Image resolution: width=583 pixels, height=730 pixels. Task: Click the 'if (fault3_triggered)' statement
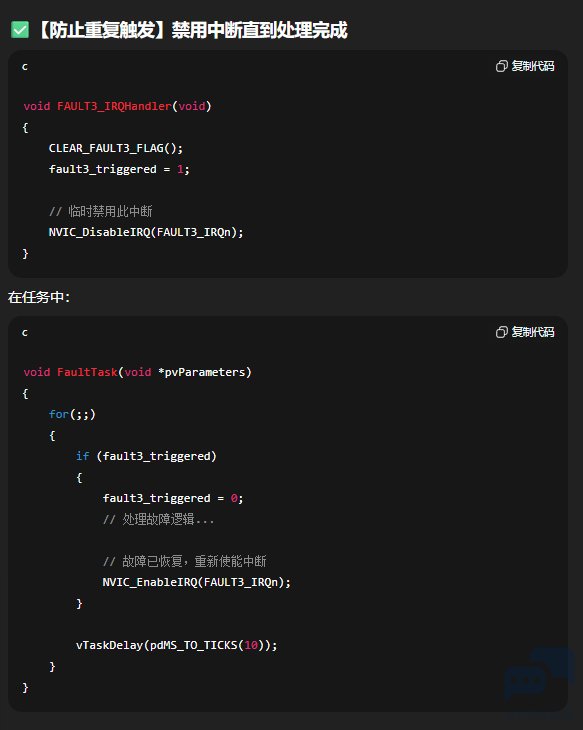146,456
